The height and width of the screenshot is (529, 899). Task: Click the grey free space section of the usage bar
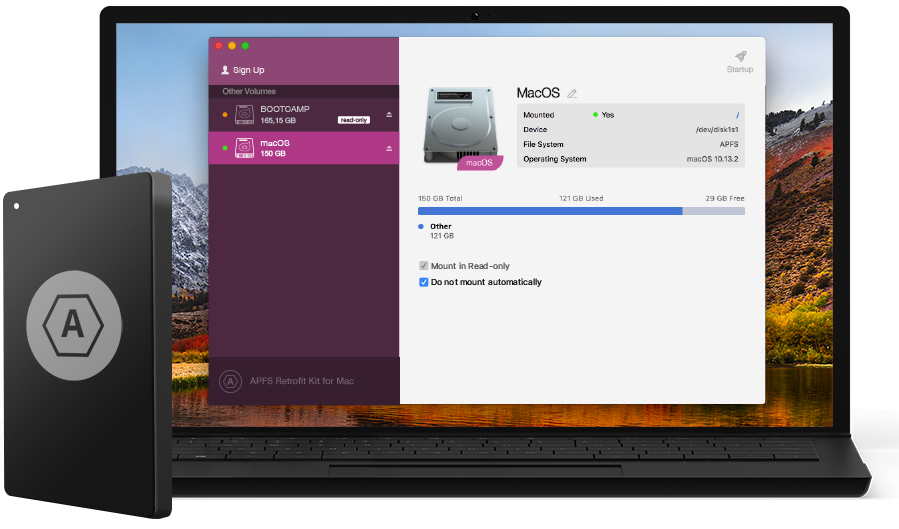point(714,211)
